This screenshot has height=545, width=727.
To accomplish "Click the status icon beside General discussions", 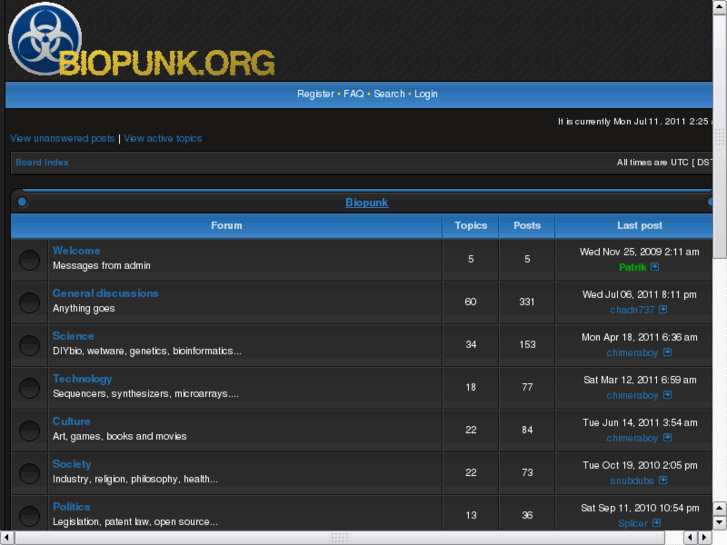I will click(29, 303).
